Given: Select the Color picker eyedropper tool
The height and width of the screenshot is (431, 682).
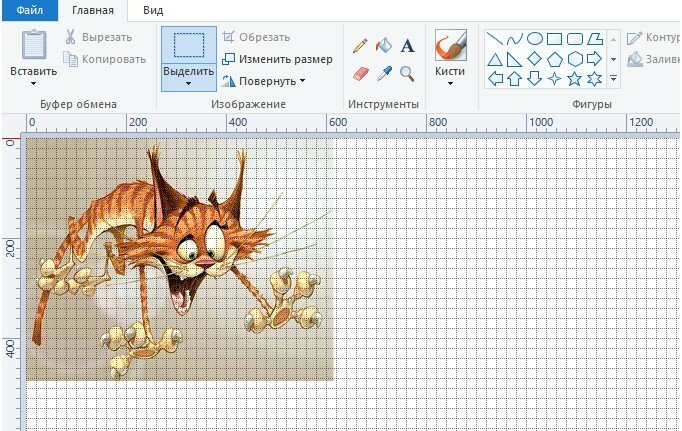Looking at the screenshot, I should pos(384,74).
